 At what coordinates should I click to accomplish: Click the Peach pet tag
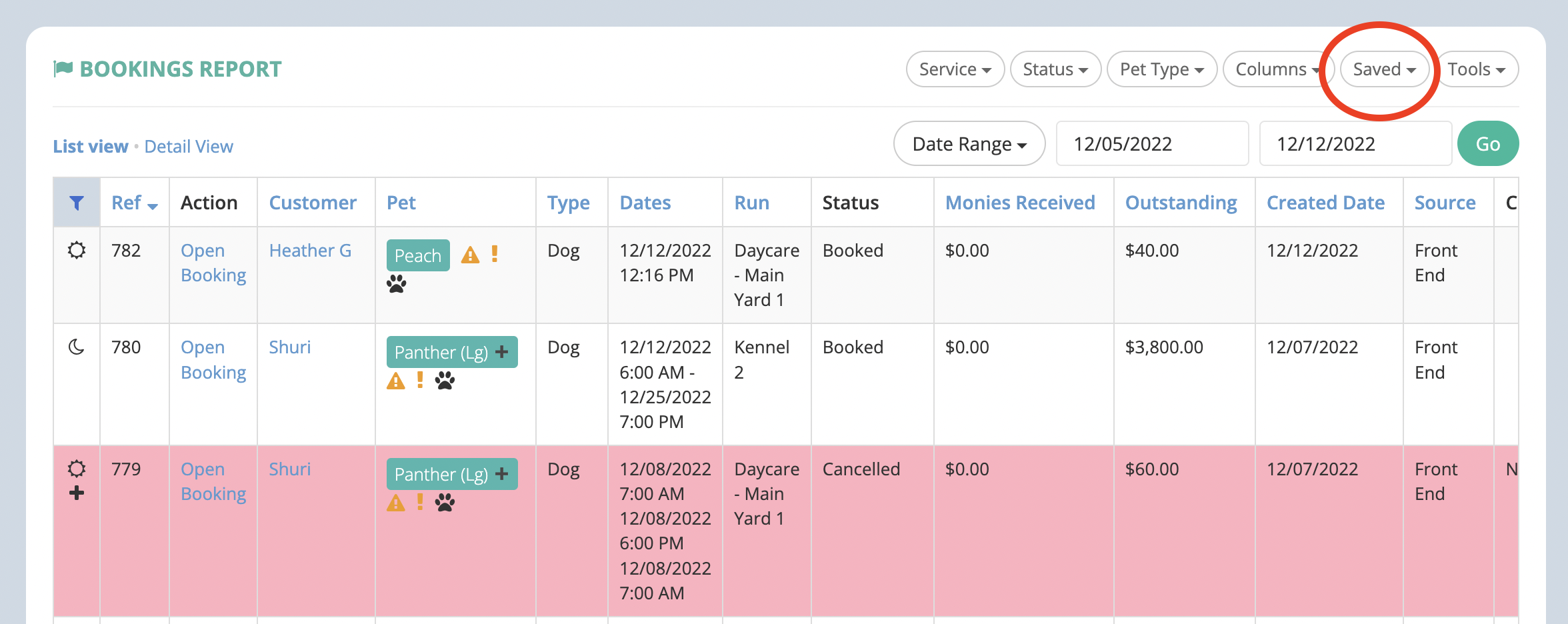point(418,255)
